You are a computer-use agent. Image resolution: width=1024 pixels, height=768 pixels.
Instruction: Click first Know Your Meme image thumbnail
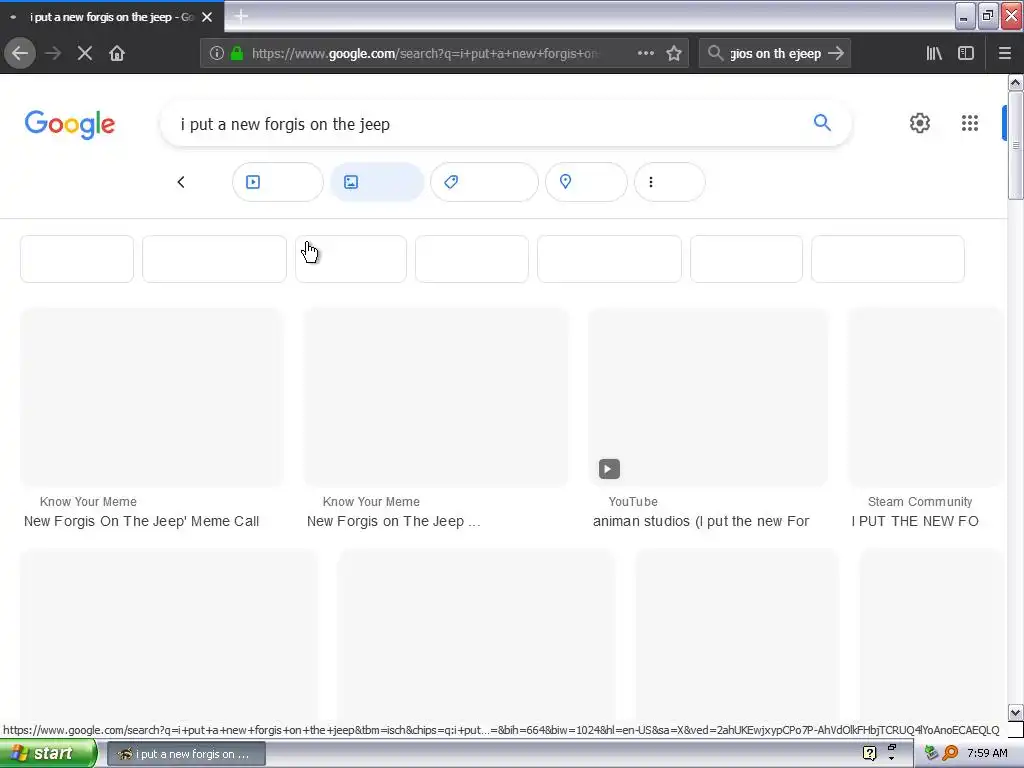(x=152, y=397)
